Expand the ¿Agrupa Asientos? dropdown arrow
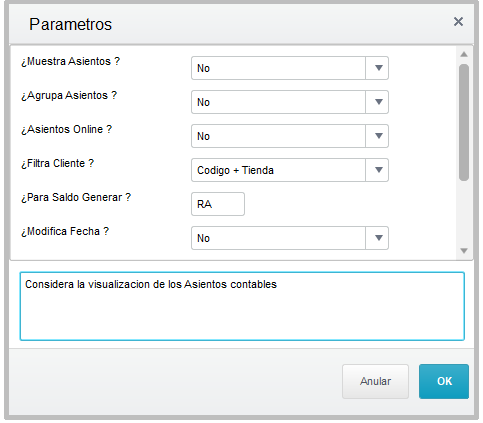The width and height of the screenshot is (483, 423). (x=378, y=102)
